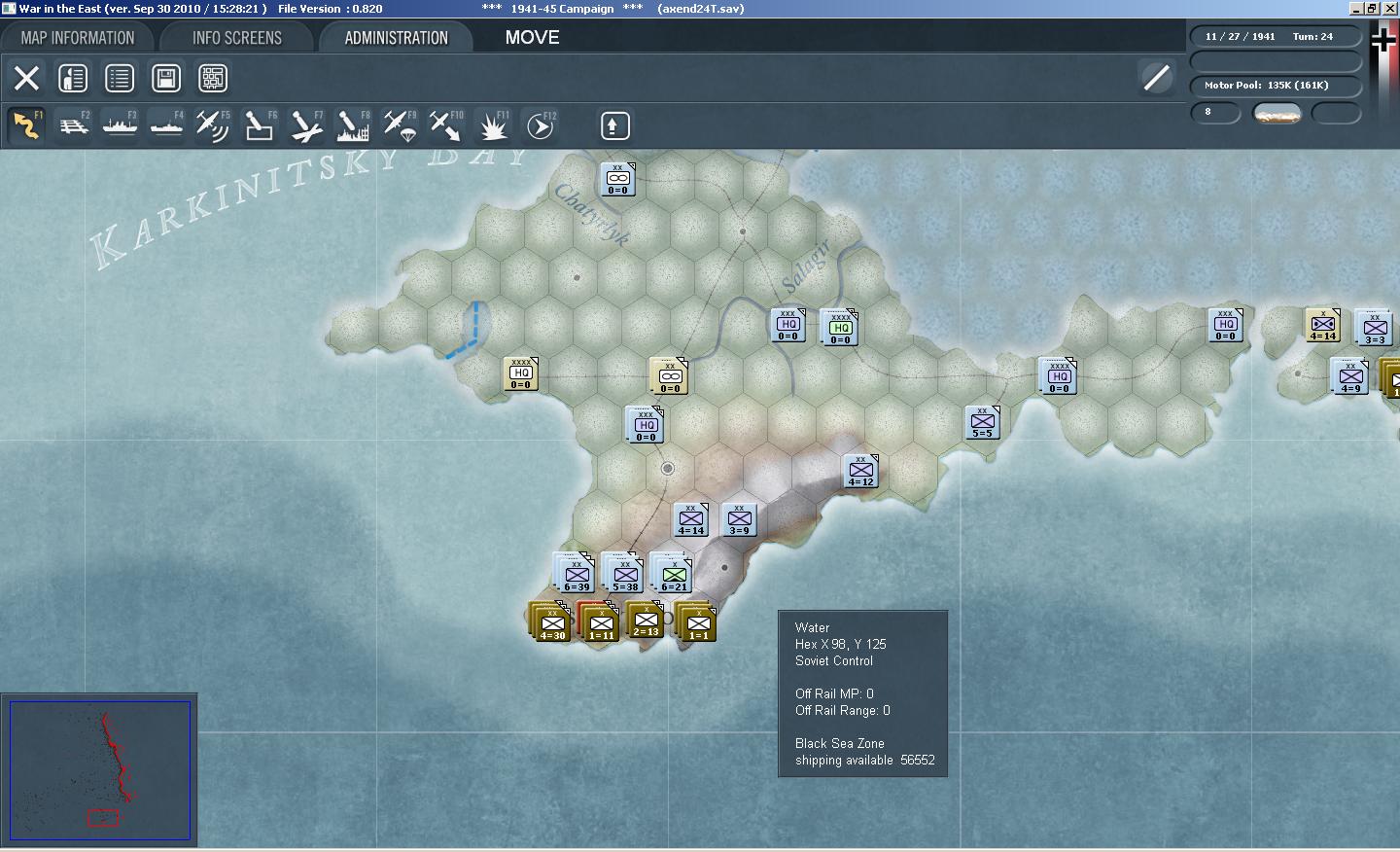Screen dimensions: 1400x852
Task: Choose the F3 naval transport ship icon
Action: [x=121, y=125]
